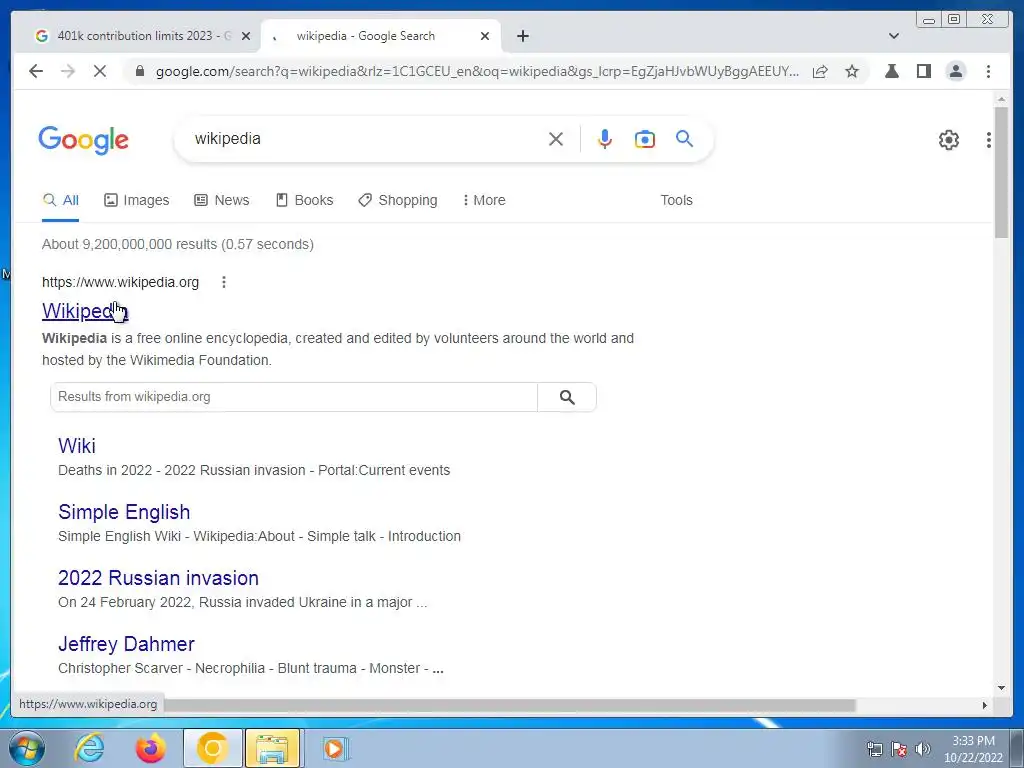This screenshot has width=1024, height=768.
Task: Select 'About 9,200,000,000 results' text
Action: (x=129, y=244)
